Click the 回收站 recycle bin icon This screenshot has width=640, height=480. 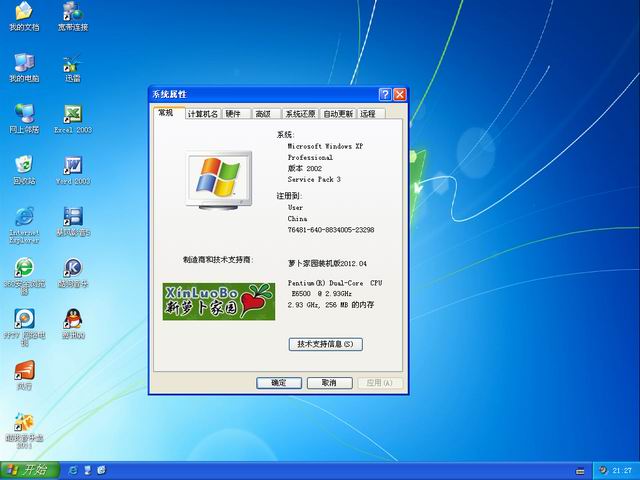pyautogui.click(x=24, y=170)
